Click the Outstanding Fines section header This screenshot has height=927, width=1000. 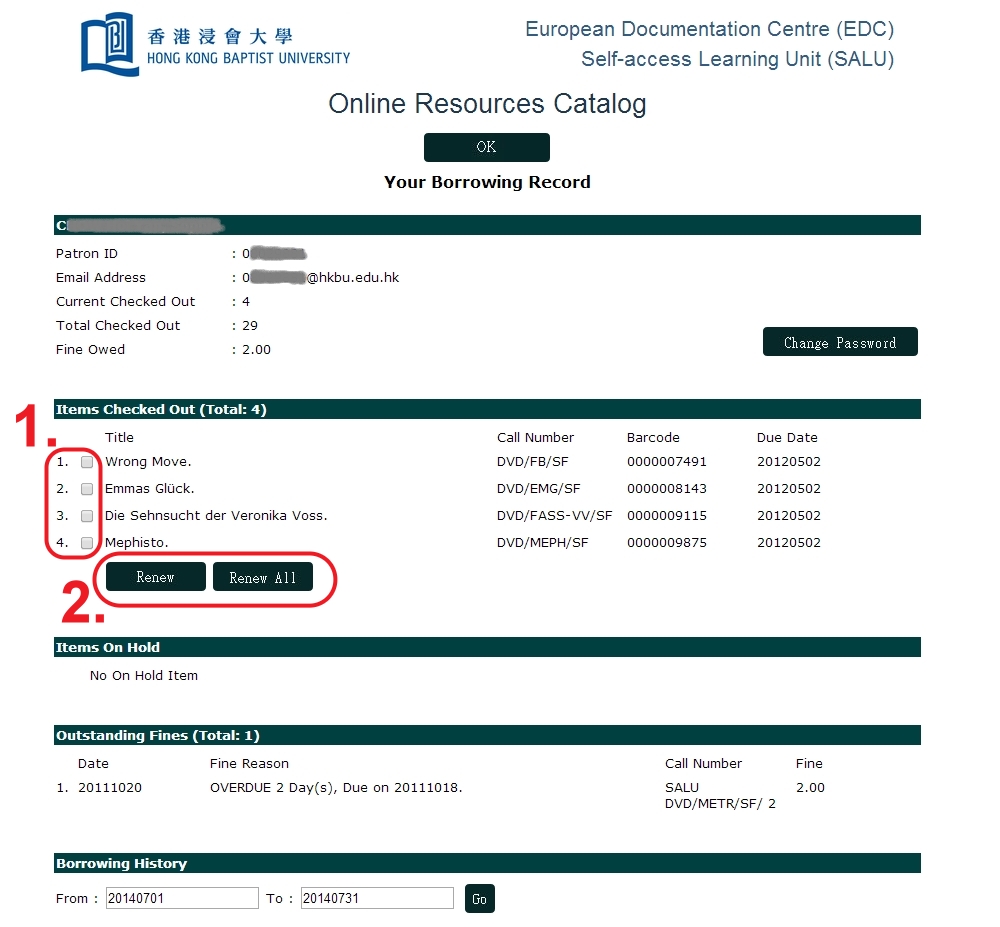[x=157, y=735]
